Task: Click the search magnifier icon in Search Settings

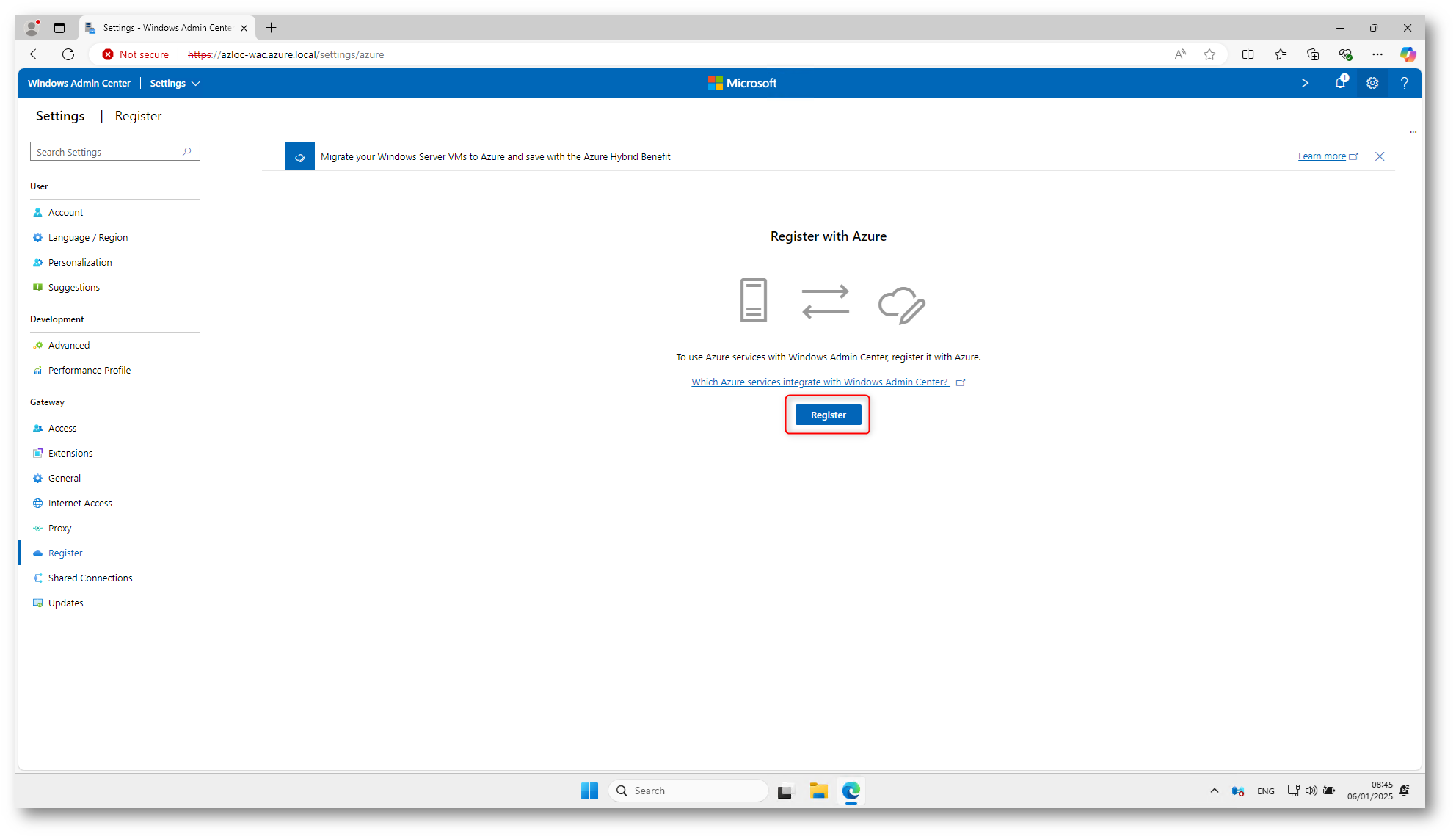Action: click(x=187, y=152)
